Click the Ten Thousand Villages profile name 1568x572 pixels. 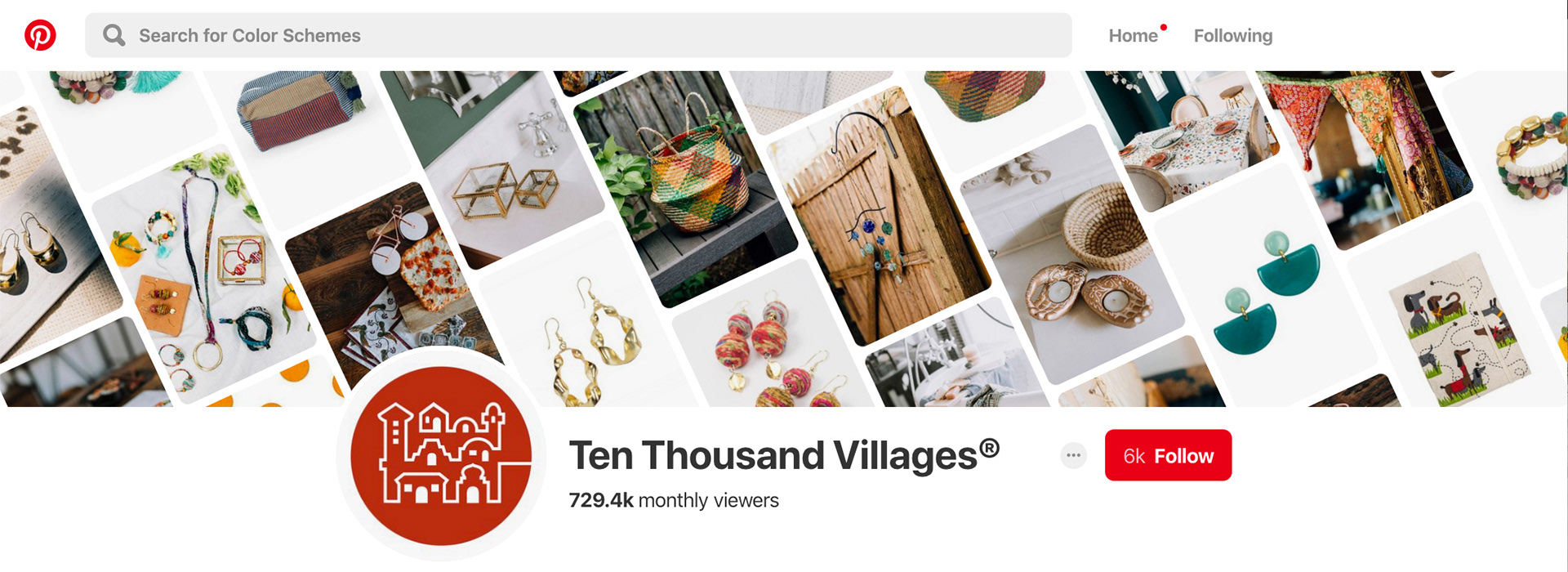(784, 455)
